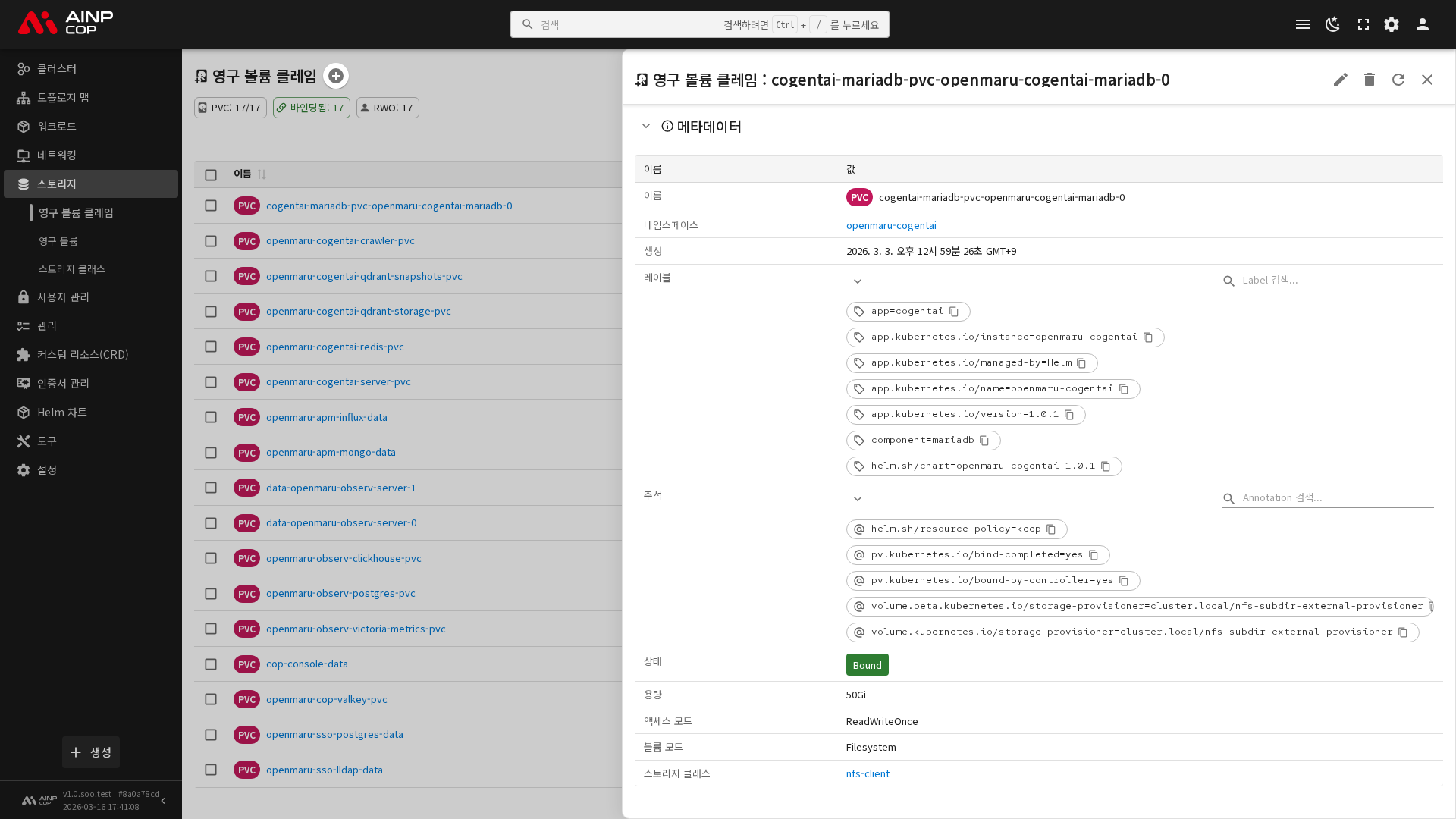Image resolution: width=1456 pixels, height=819 pixels.
Task: Toggle dark mode moon icon
Action: pyautogui.click(x=1332, y=24)
